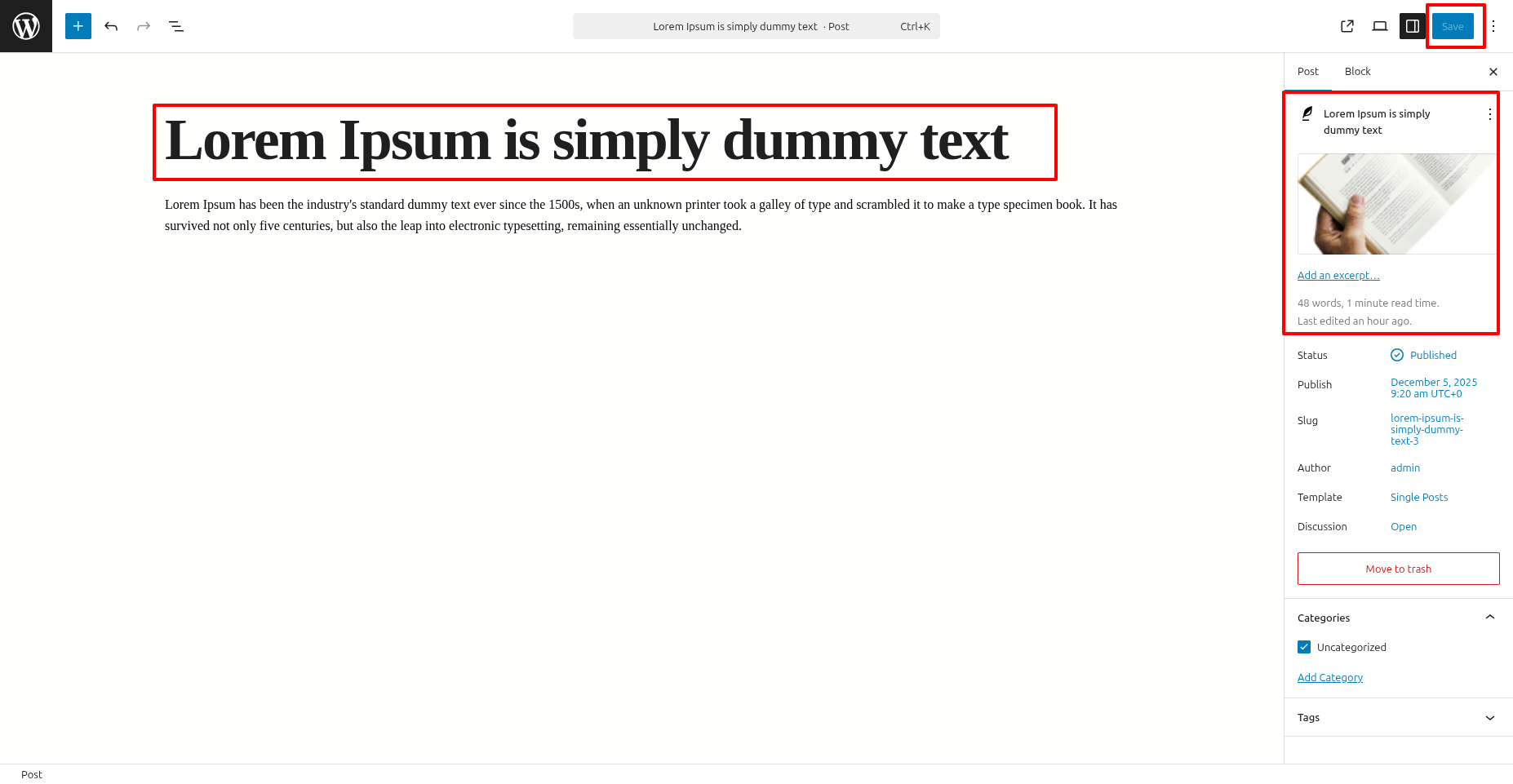Screen dimensions: 1513x784
Task: Open the device preview laptop icon
Action: point(1380,26)
